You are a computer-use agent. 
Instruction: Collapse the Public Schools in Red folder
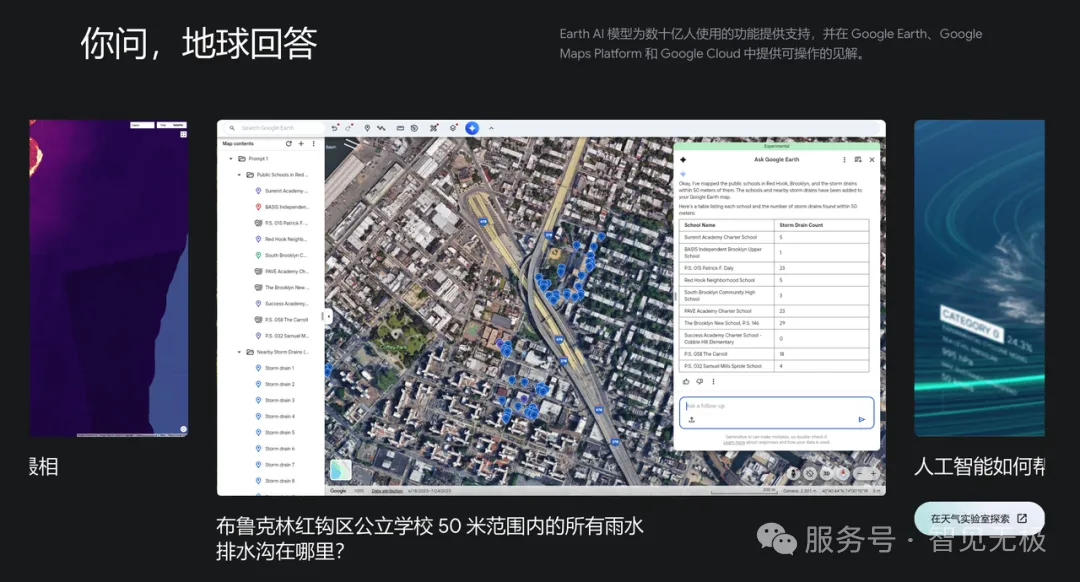point(239,175)
